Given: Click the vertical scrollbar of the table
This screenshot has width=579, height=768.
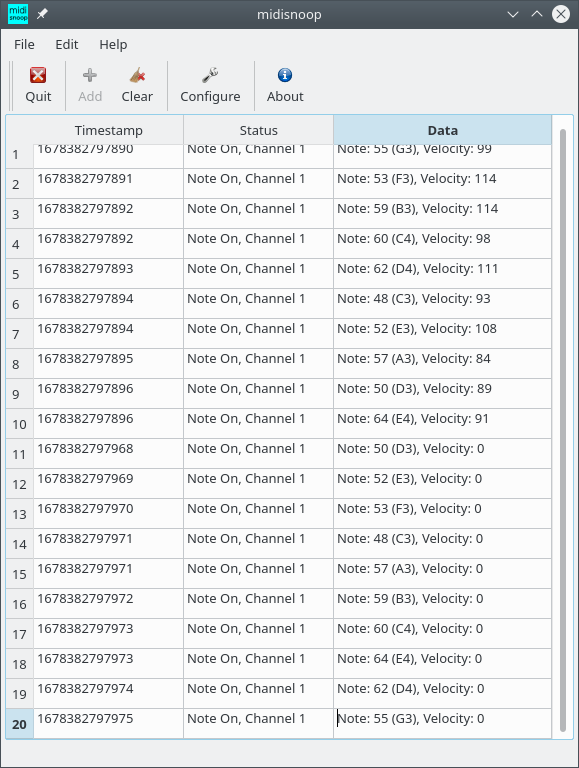Looking at the screenshot, I should click(563, 431).
